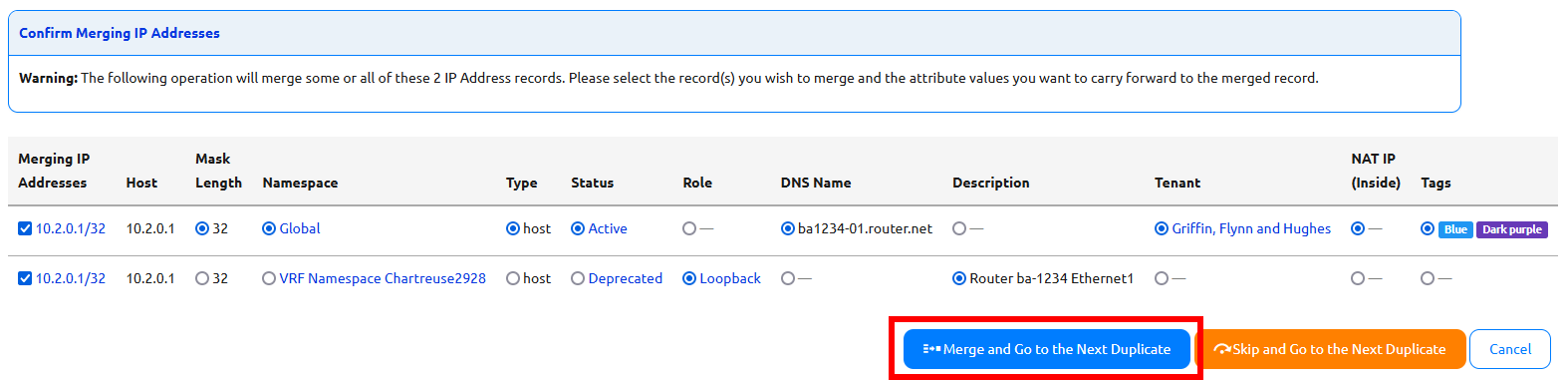Click the Host column header

[x=141, y=183]
